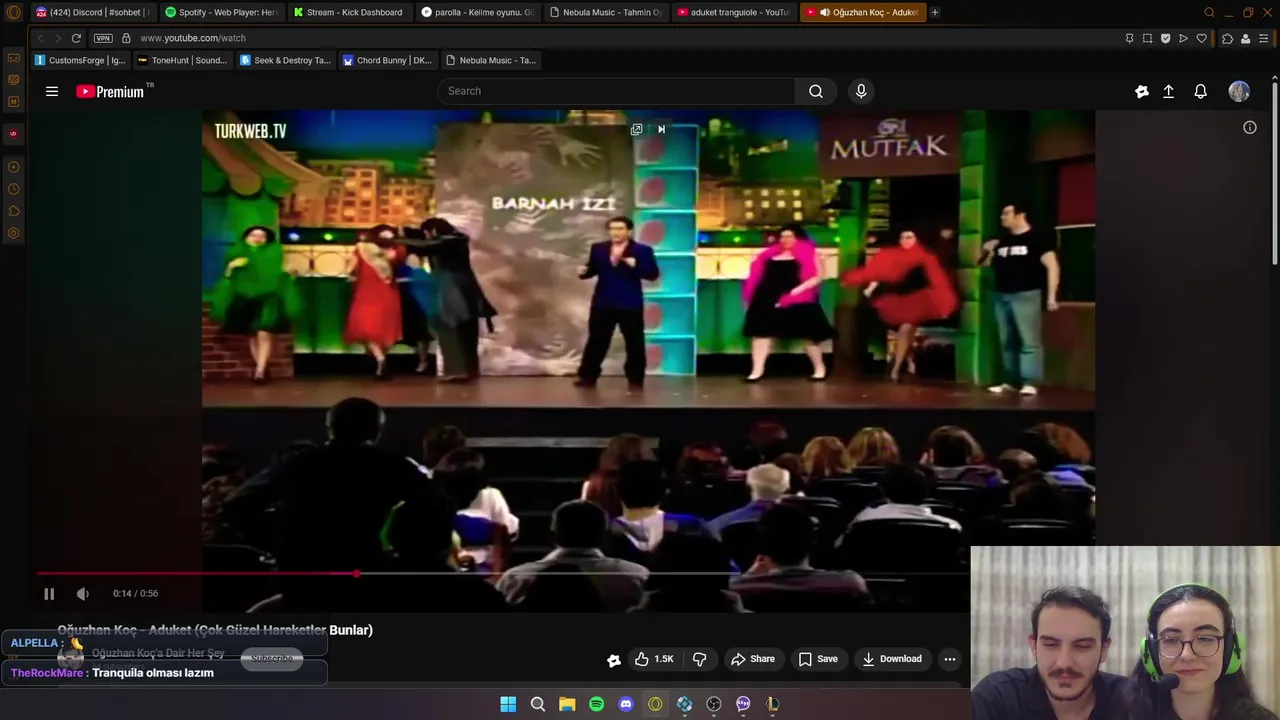
Task: Open Opera GX sidebar GX Corner gamepad icon
Action: click(x=13, y=58)
